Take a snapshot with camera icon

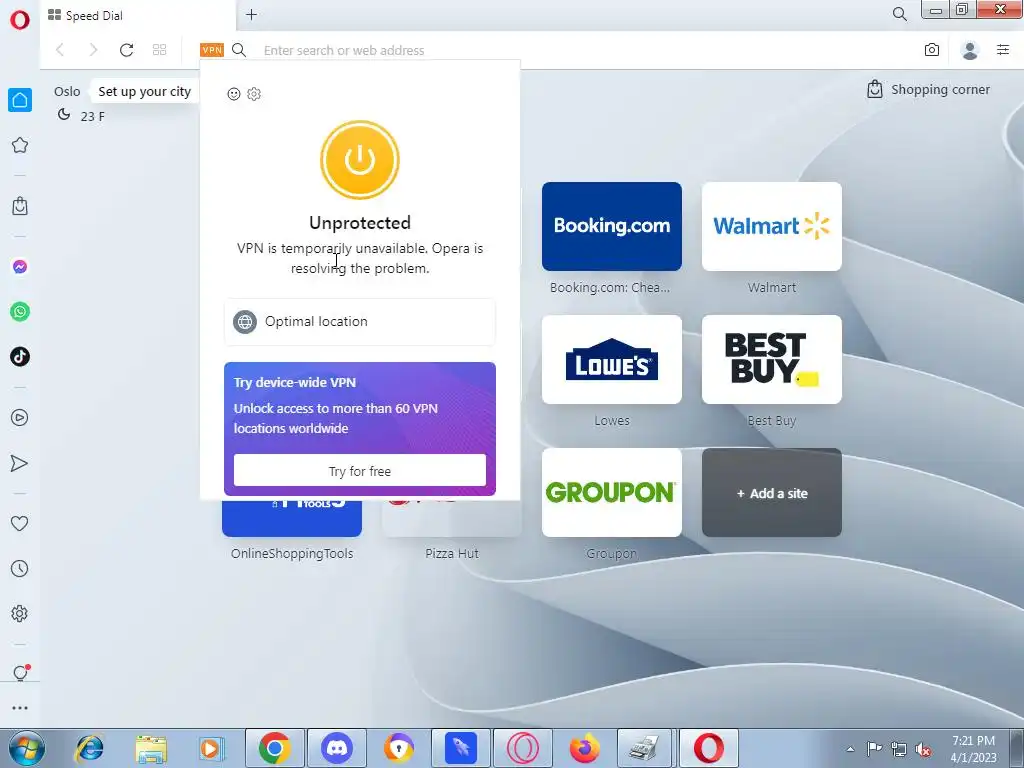pos(932,50)
